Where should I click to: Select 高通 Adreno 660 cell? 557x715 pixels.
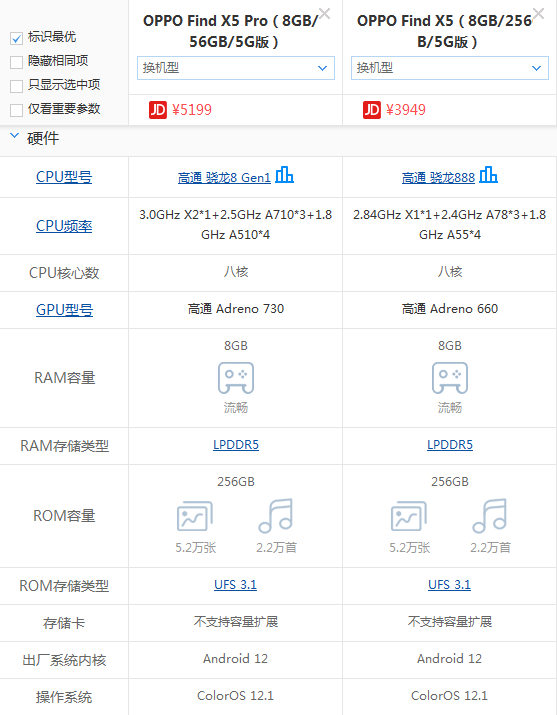(x=449, y=309)
